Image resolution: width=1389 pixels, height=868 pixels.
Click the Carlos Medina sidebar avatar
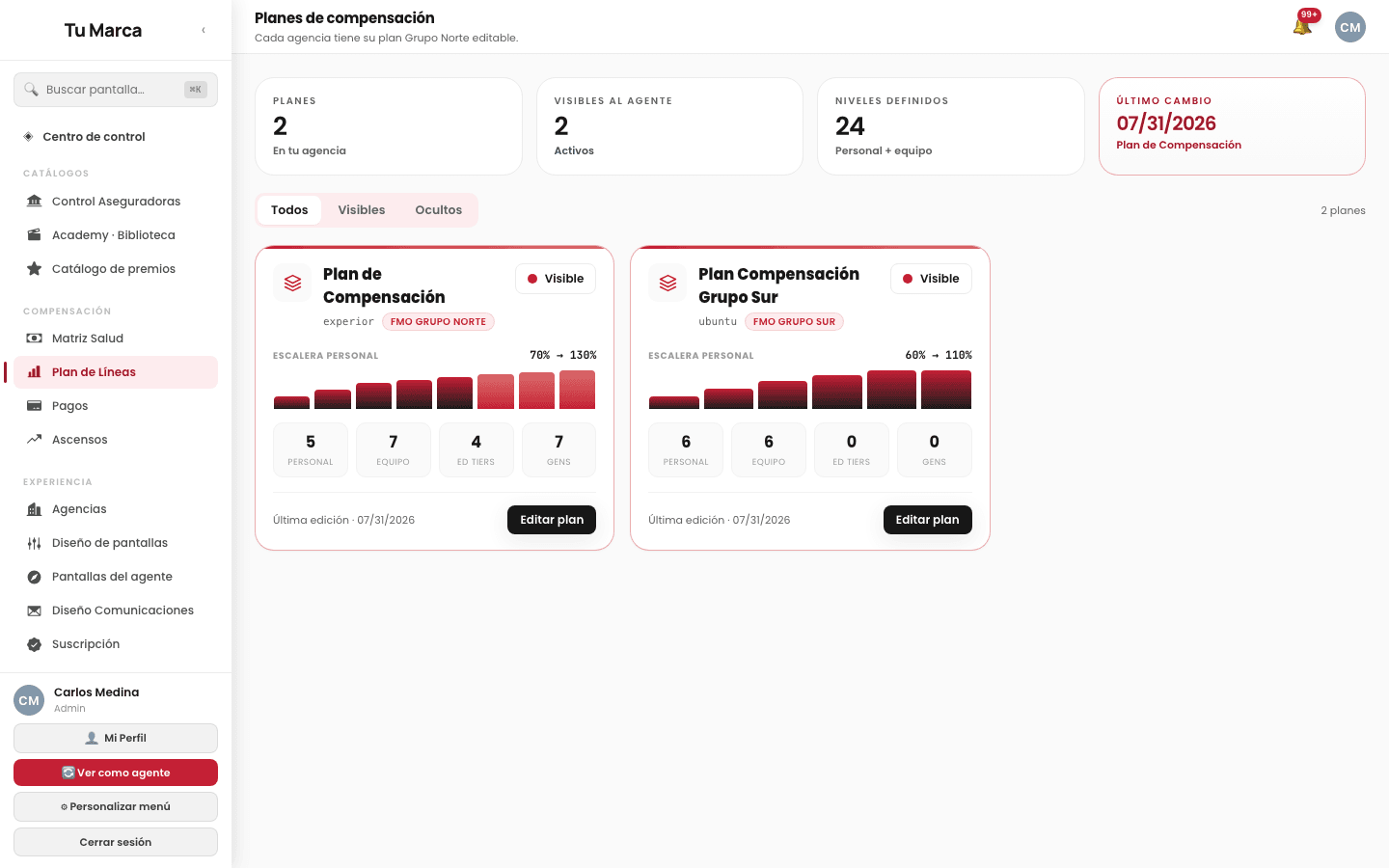[29, 700]
